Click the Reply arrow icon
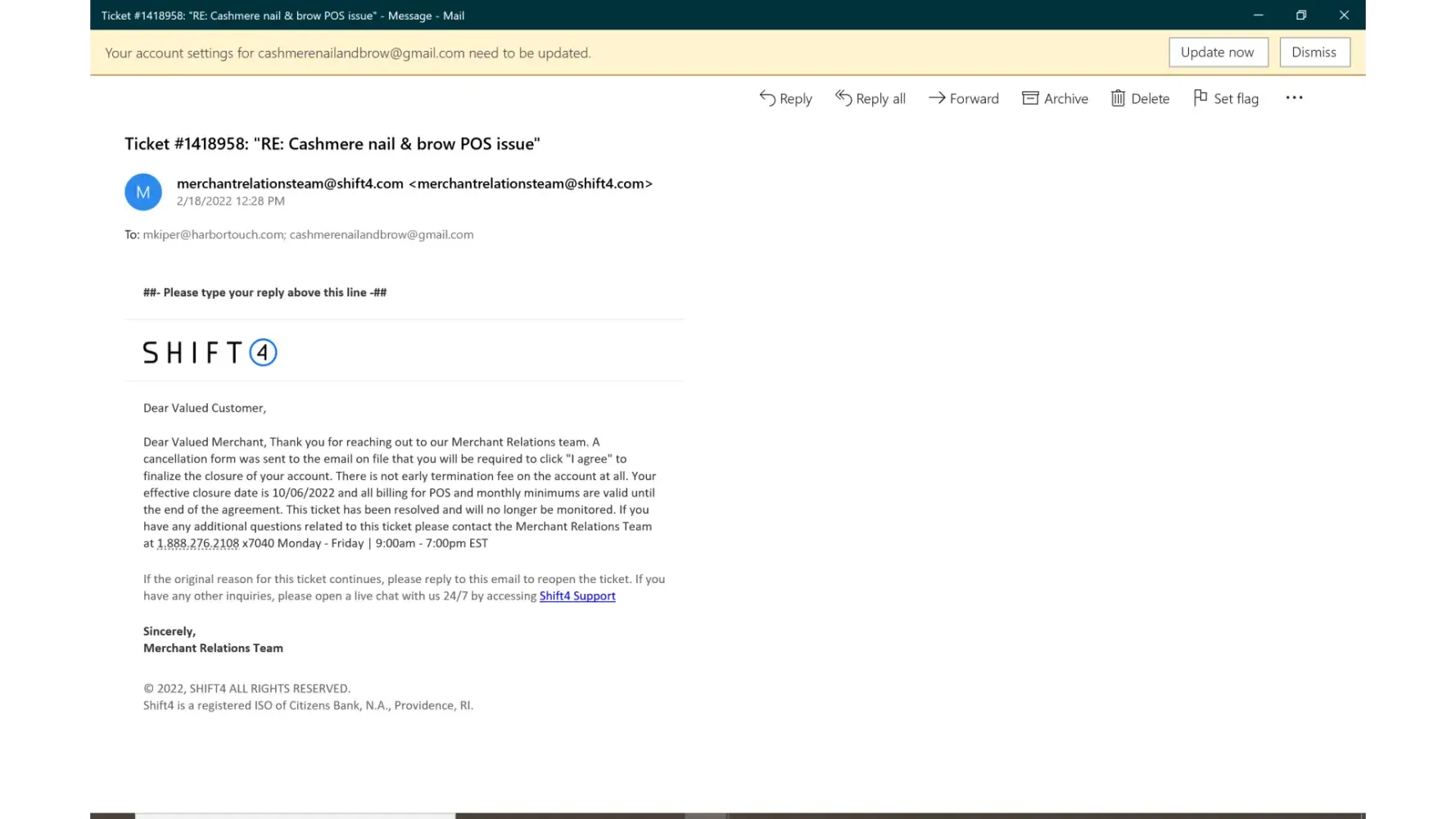This screenshot has height=819, width=1456. [767, 98]
